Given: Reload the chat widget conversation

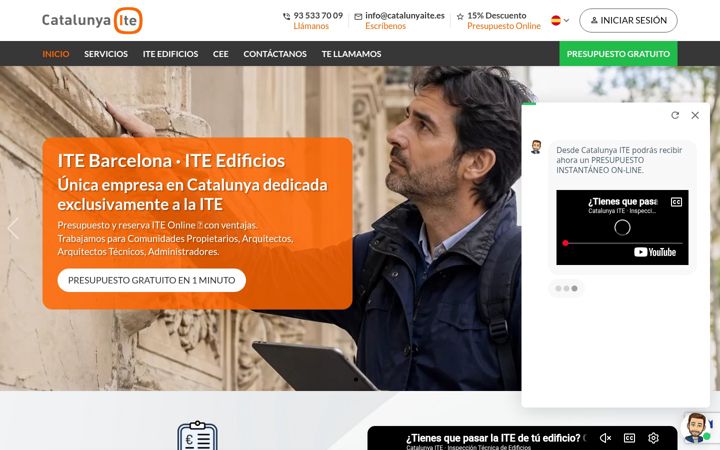Looking at the screenshot, I should [x=675, y=115].
